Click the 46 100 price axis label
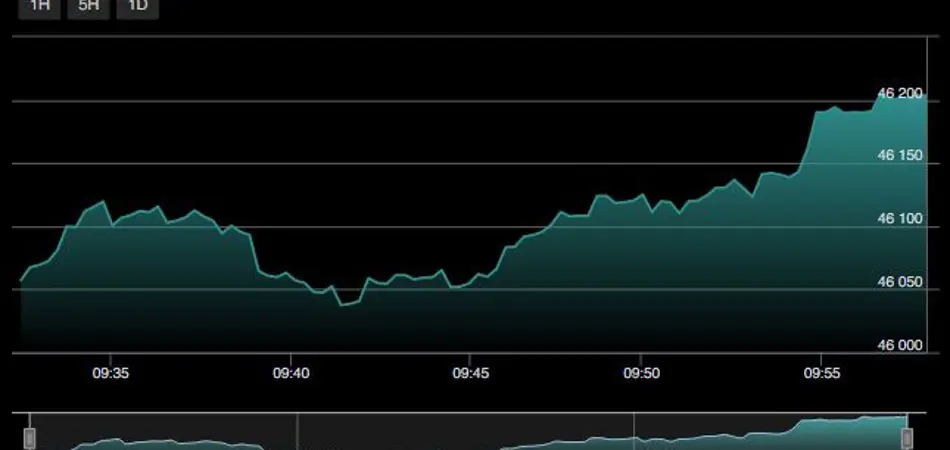This screenshot has width=950, height=450. [900, 219]
